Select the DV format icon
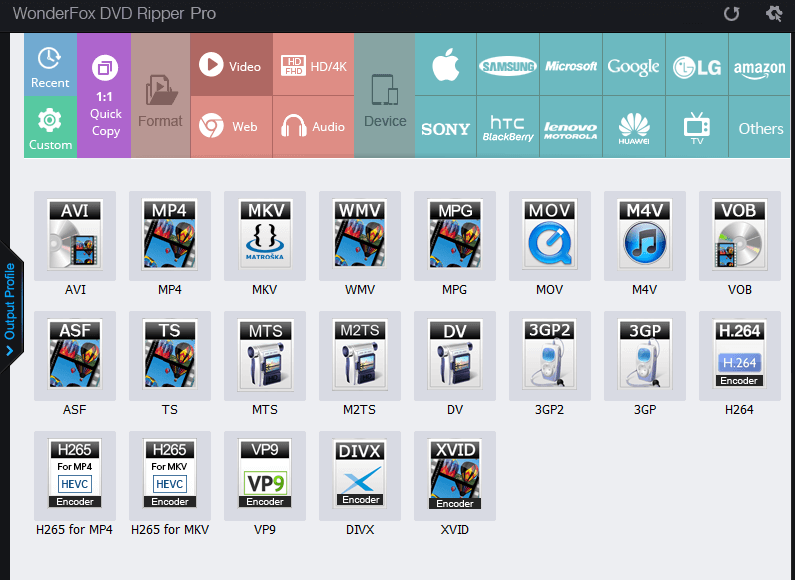The height and width of the screenshot is (580, 795). click(455, 356)
